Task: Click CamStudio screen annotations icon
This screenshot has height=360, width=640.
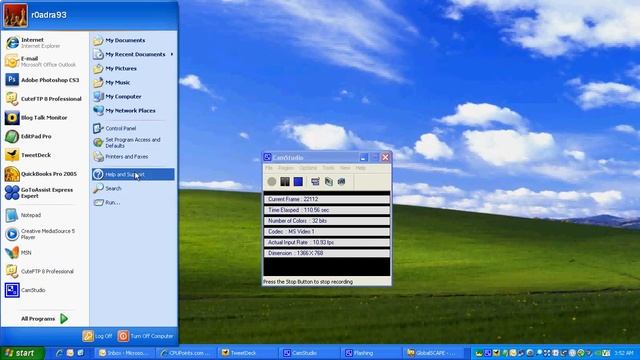Action: 342,182
